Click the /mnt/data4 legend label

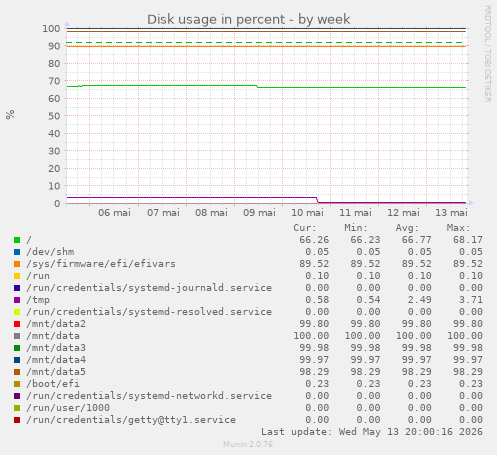[56, 360]
